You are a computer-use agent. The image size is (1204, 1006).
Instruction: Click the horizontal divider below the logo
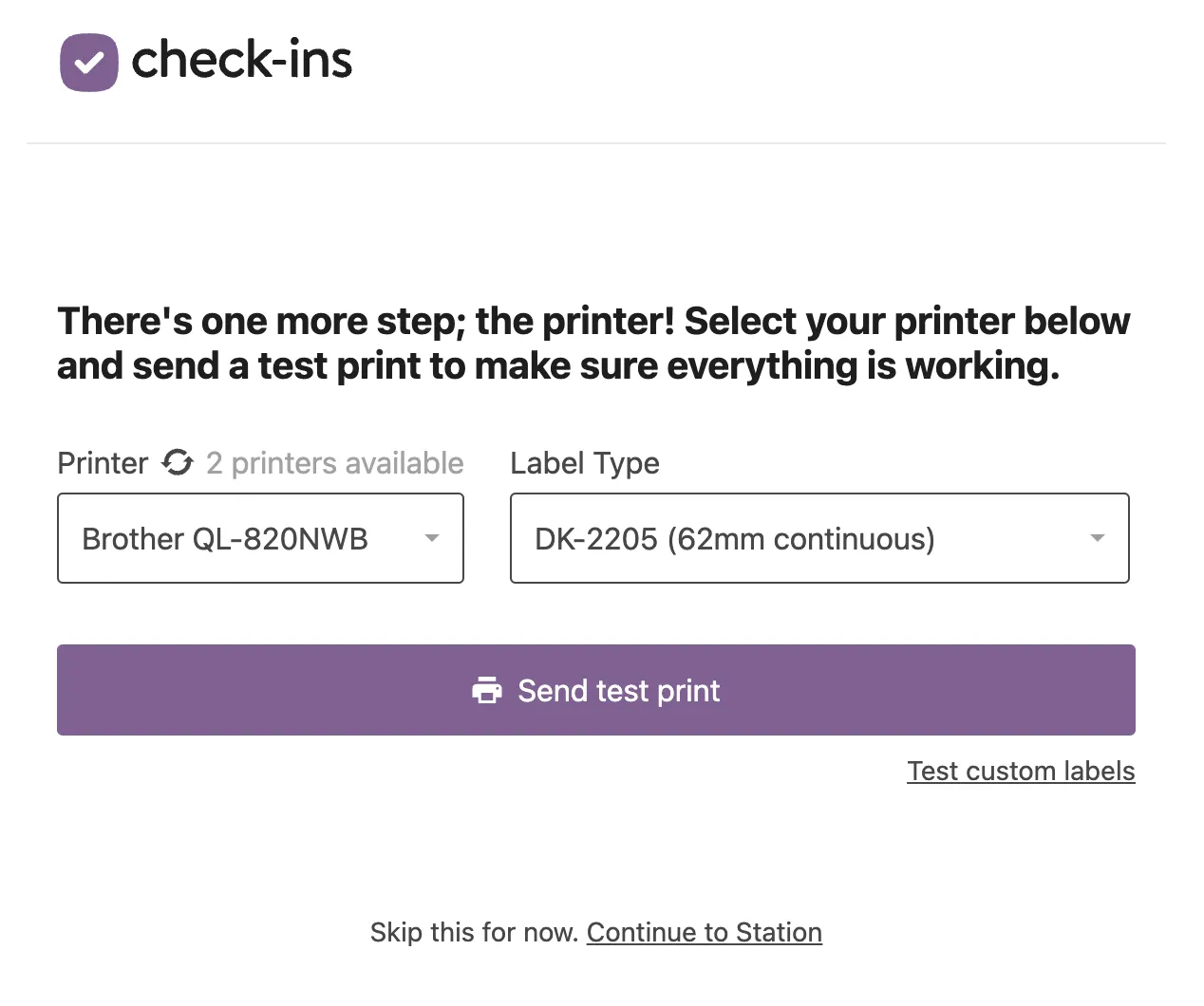(x=596, y=143)
